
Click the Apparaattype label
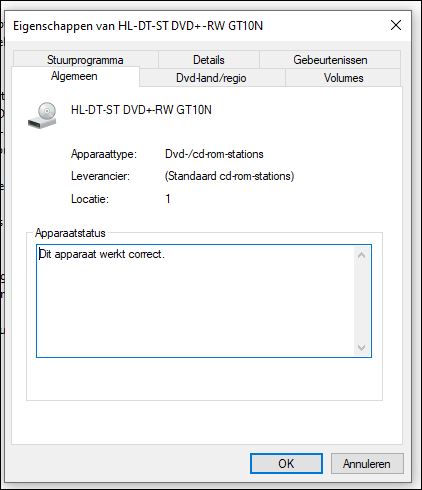pos(104,154)
